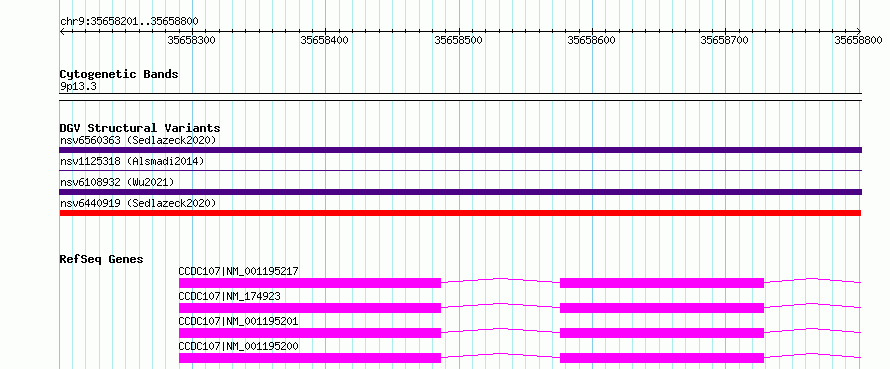Click the chr9:35658201..35658800 region label
The width and height of the screenshot is (890, 369).
[x=129, y=21]
